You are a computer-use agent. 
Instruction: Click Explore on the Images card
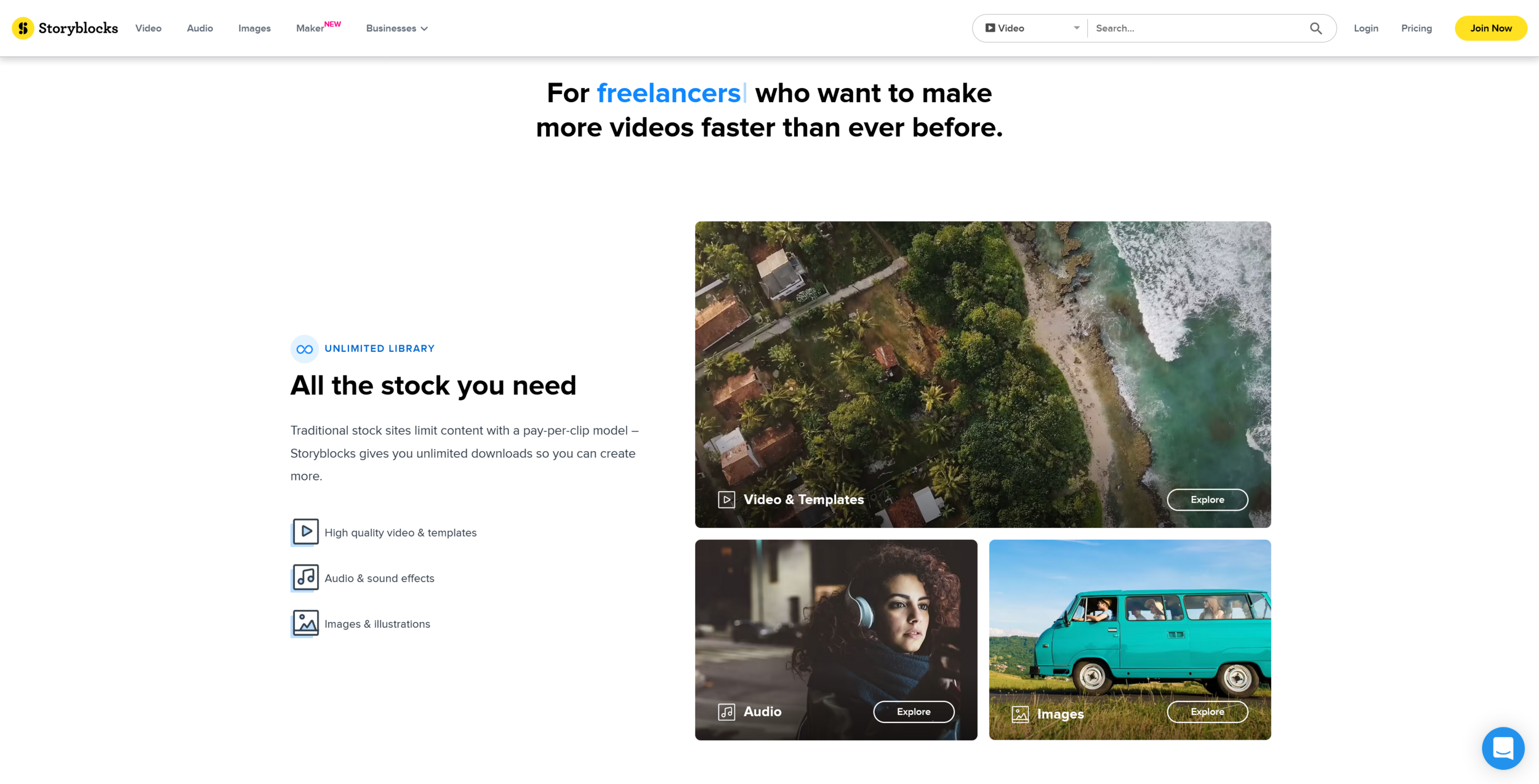click(x=1207, y=711)
